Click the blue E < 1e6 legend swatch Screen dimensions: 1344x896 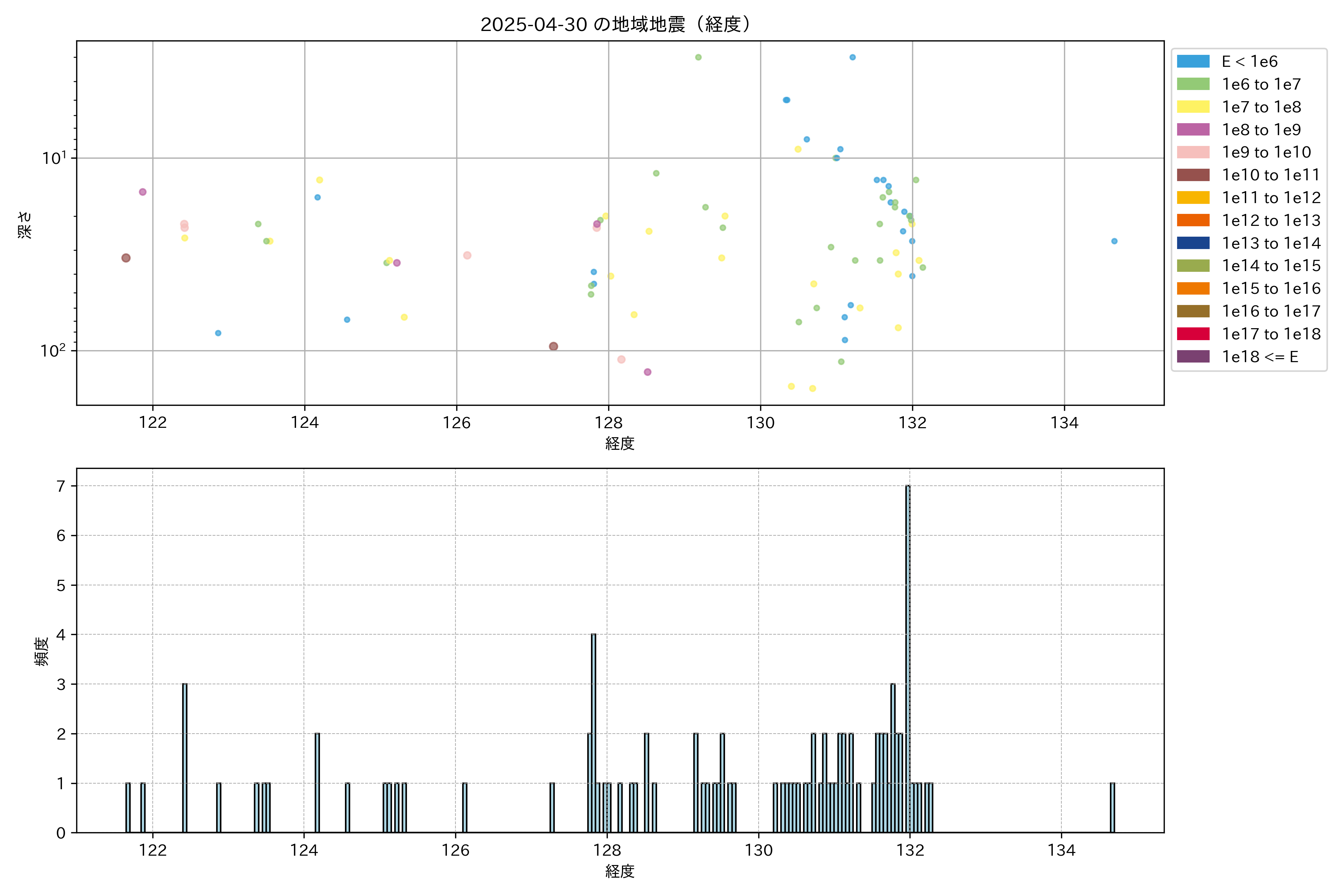(1192, 62)
